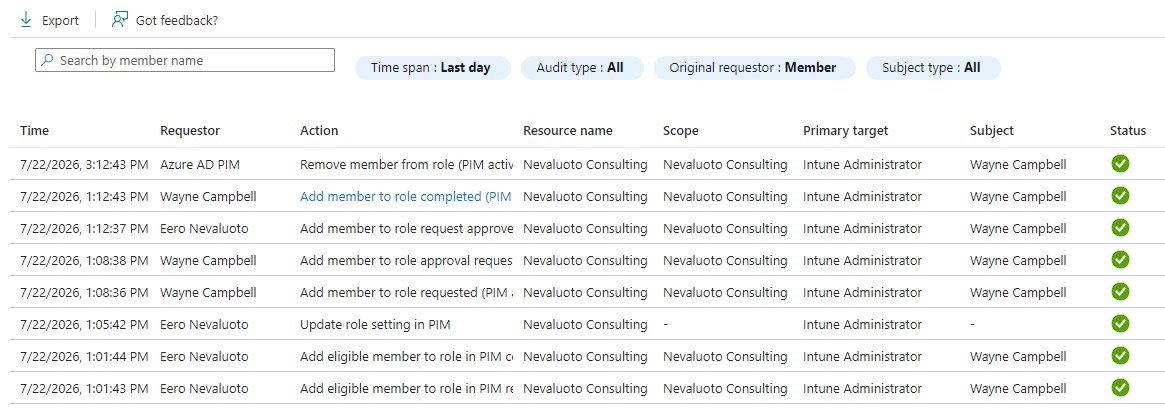Select Eero Nevaluoto in the 1:05:42 PM row
1165x418 pixels.
[204, 324]
